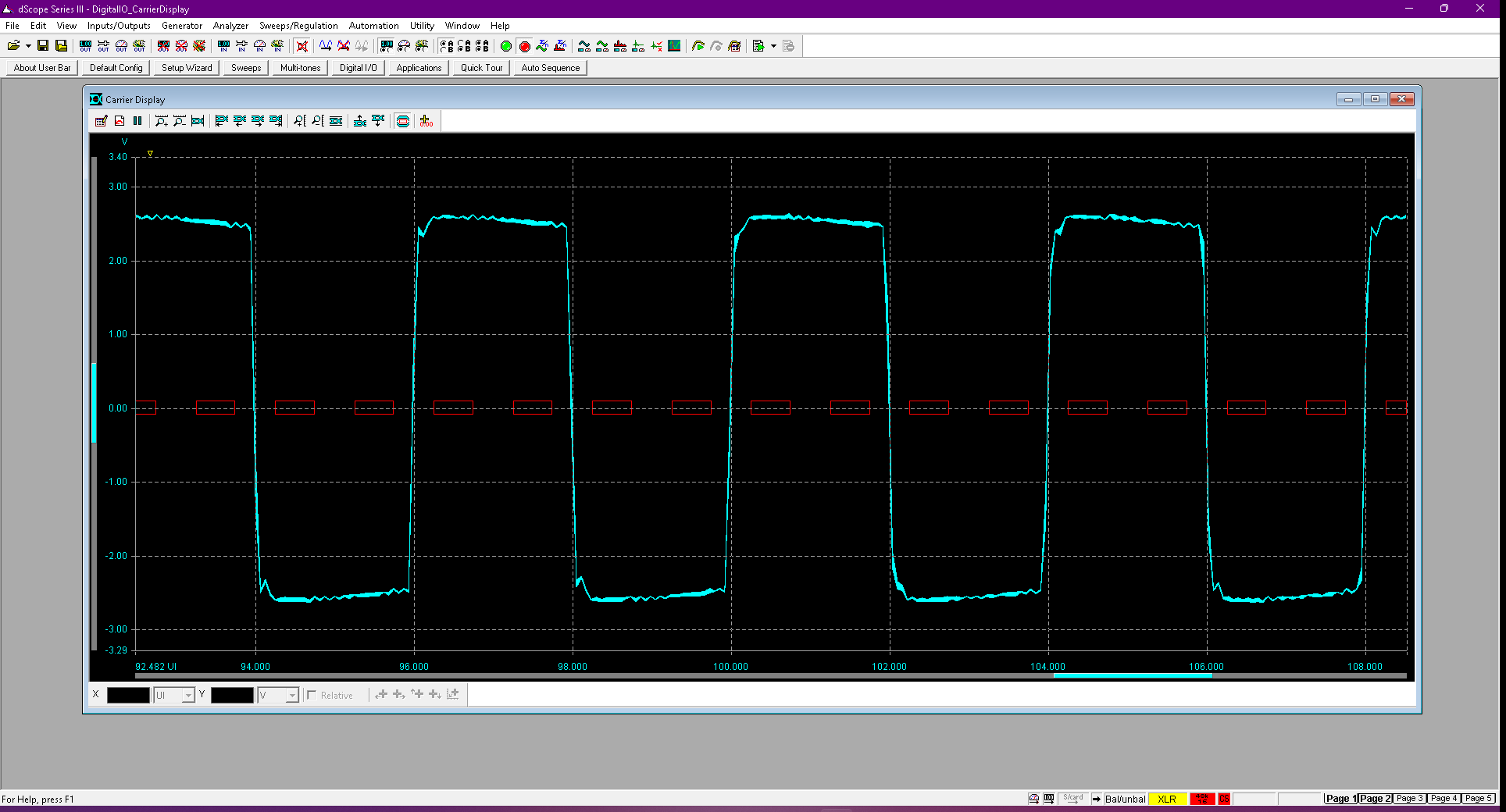Click the Multi-tones user bar button
Image resolution: width=1506 pixels, height=812 pixels.
coord(301,68)
